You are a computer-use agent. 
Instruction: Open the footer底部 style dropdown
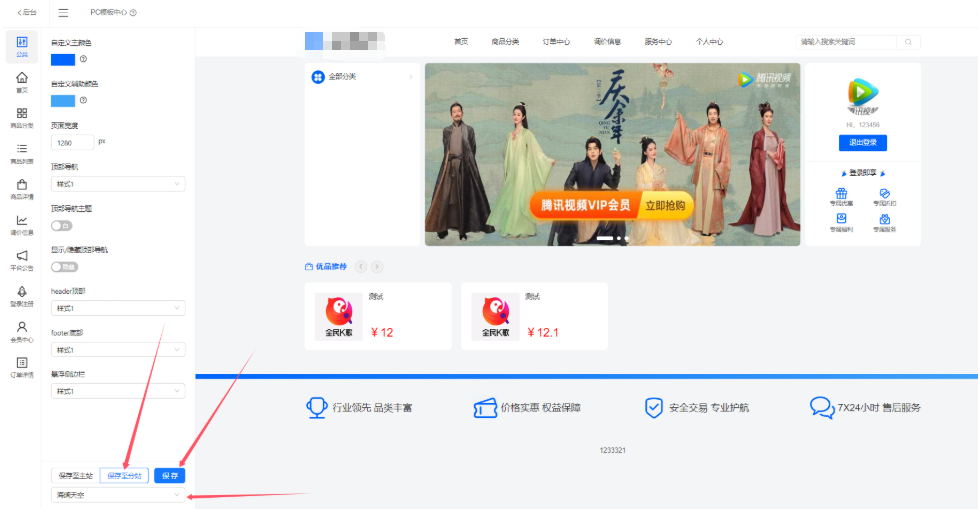(118, 349)
